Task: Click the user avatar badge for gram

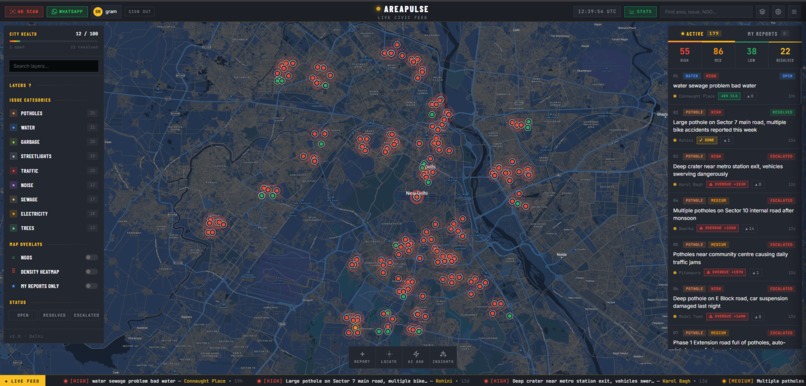Action: point(98,11)
